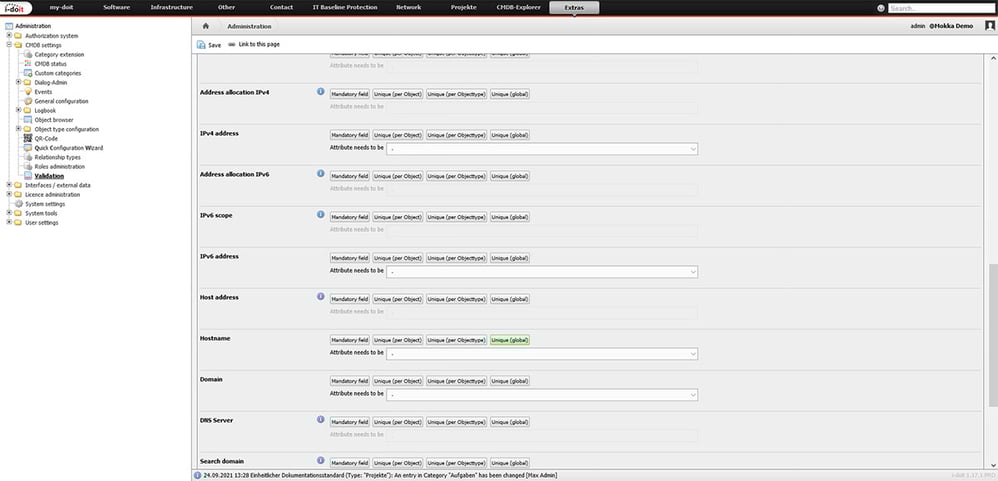
Task: Click the info icon in the status bar
Action: click(198, 475)
